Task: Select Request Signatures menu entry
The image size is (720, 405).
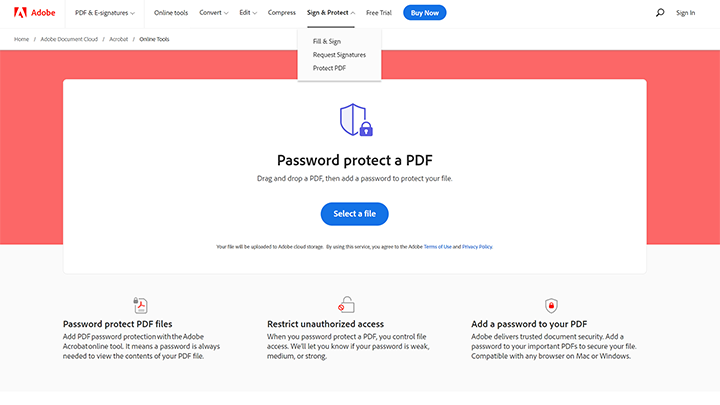Action: [339, 55]
